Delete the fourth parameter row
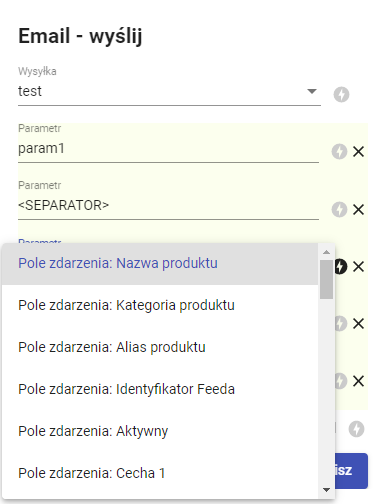The height and width of the screenshot is (504, 383). 358,324
